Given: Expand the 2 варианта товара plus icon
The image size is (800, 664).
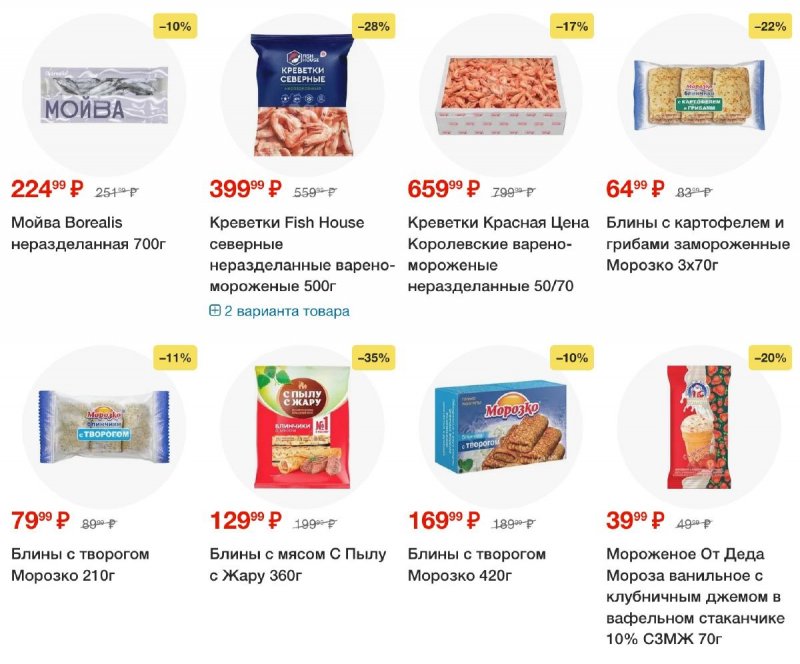Looking at the screenshot, I should click(215, 310).
